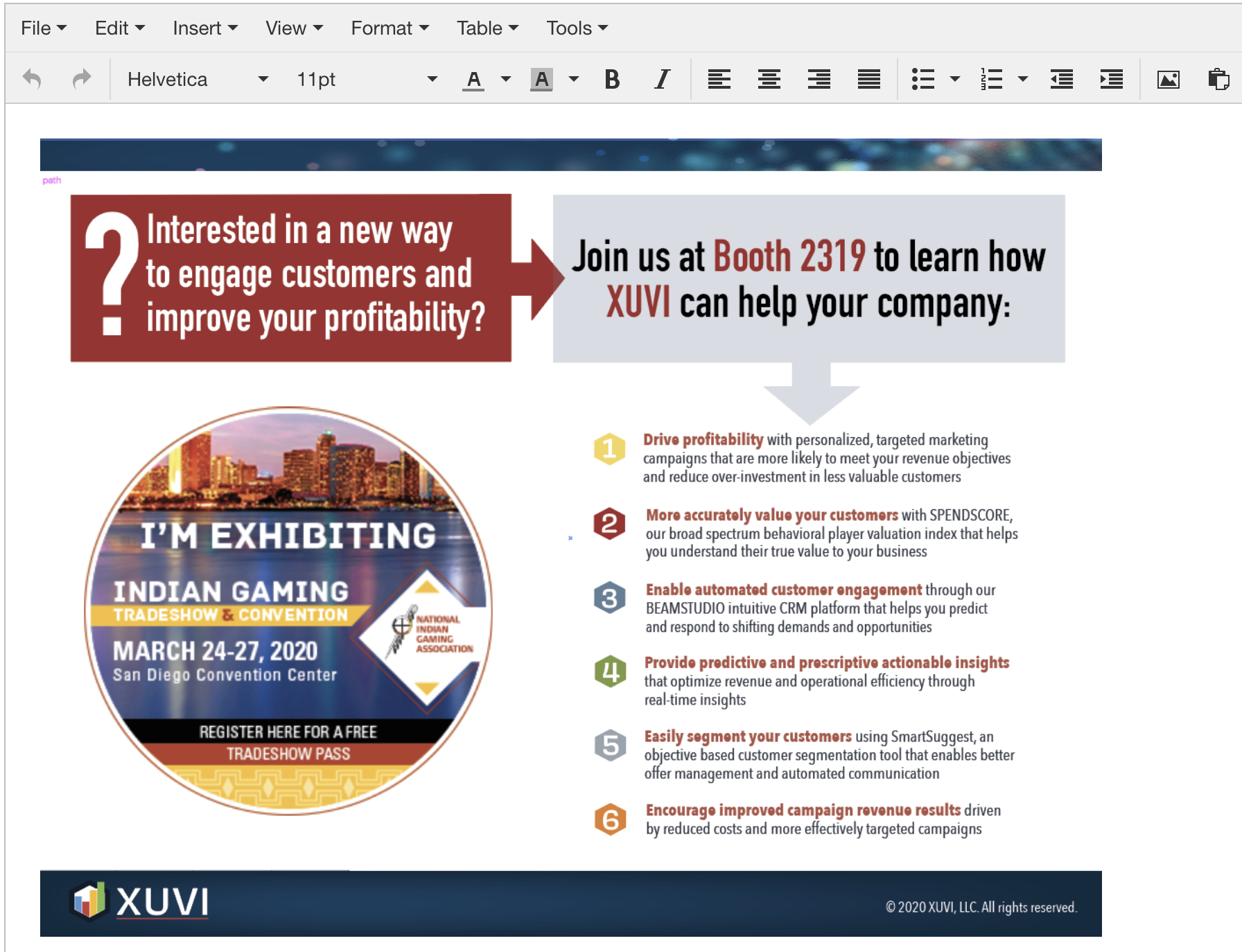
Task: Click 'Register here for a free tradeshow pass'
Action: pyautogui.click(x=288, y=743)
